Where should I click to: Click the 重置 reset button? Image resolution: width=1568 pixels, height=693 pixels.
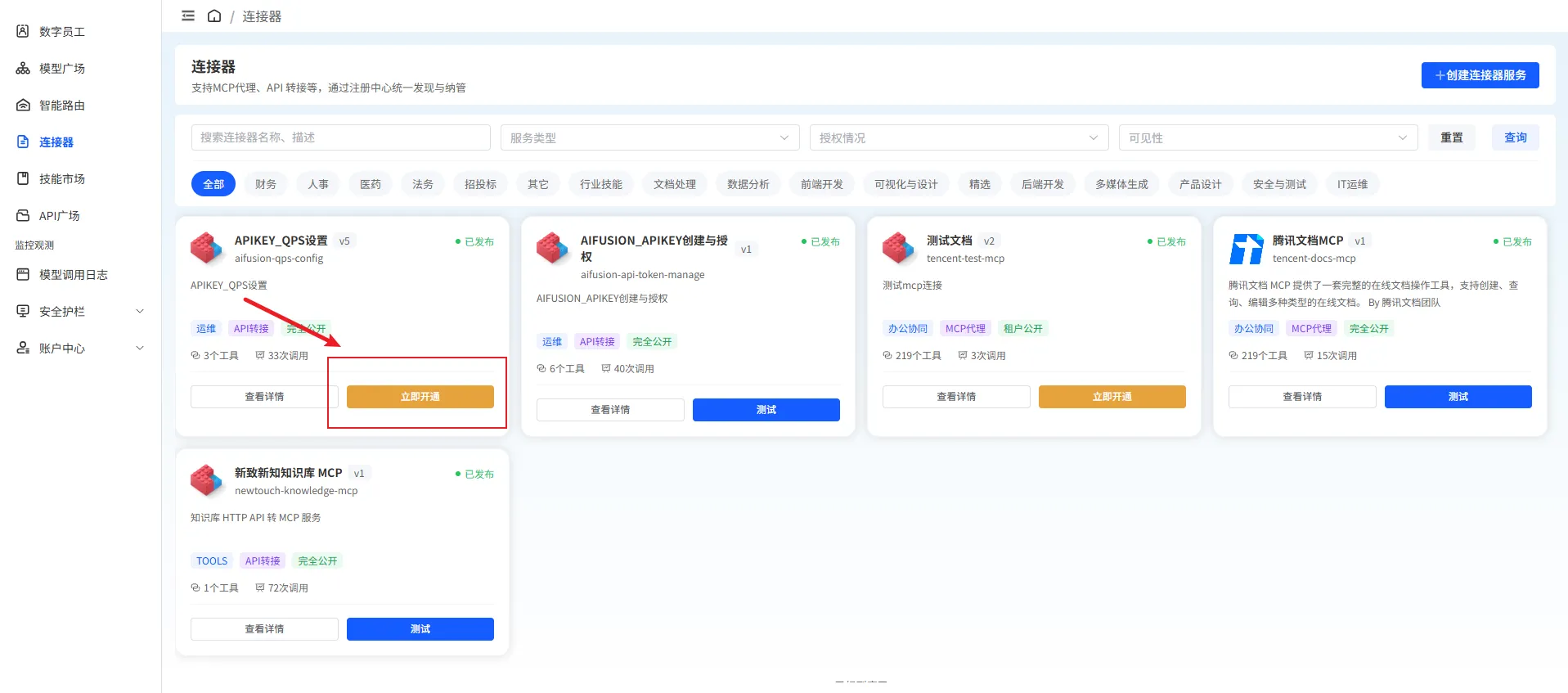1452,137
